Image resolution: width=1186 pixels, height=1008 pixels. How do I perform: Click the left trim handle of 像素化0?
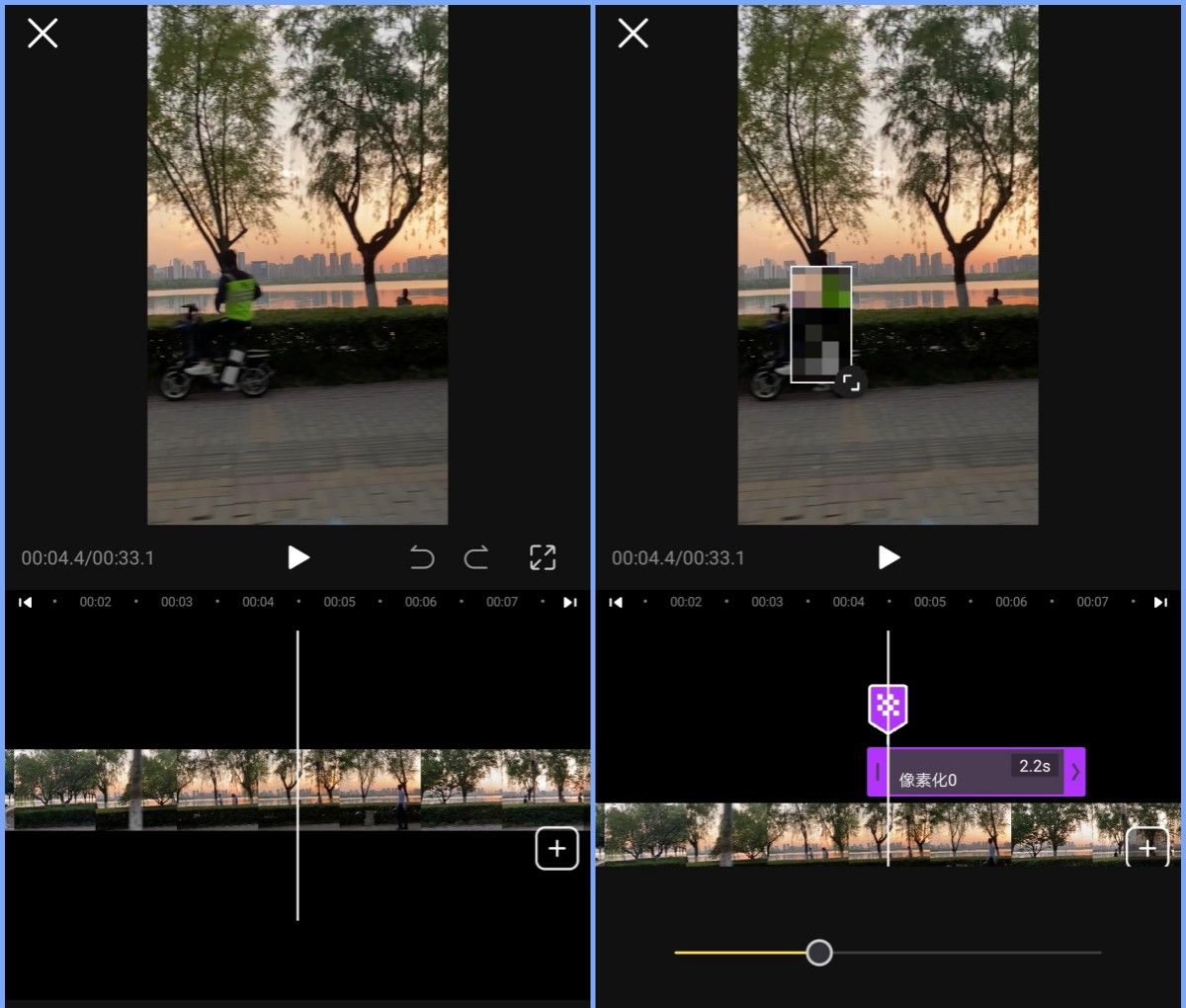click(x=877, y=772)
